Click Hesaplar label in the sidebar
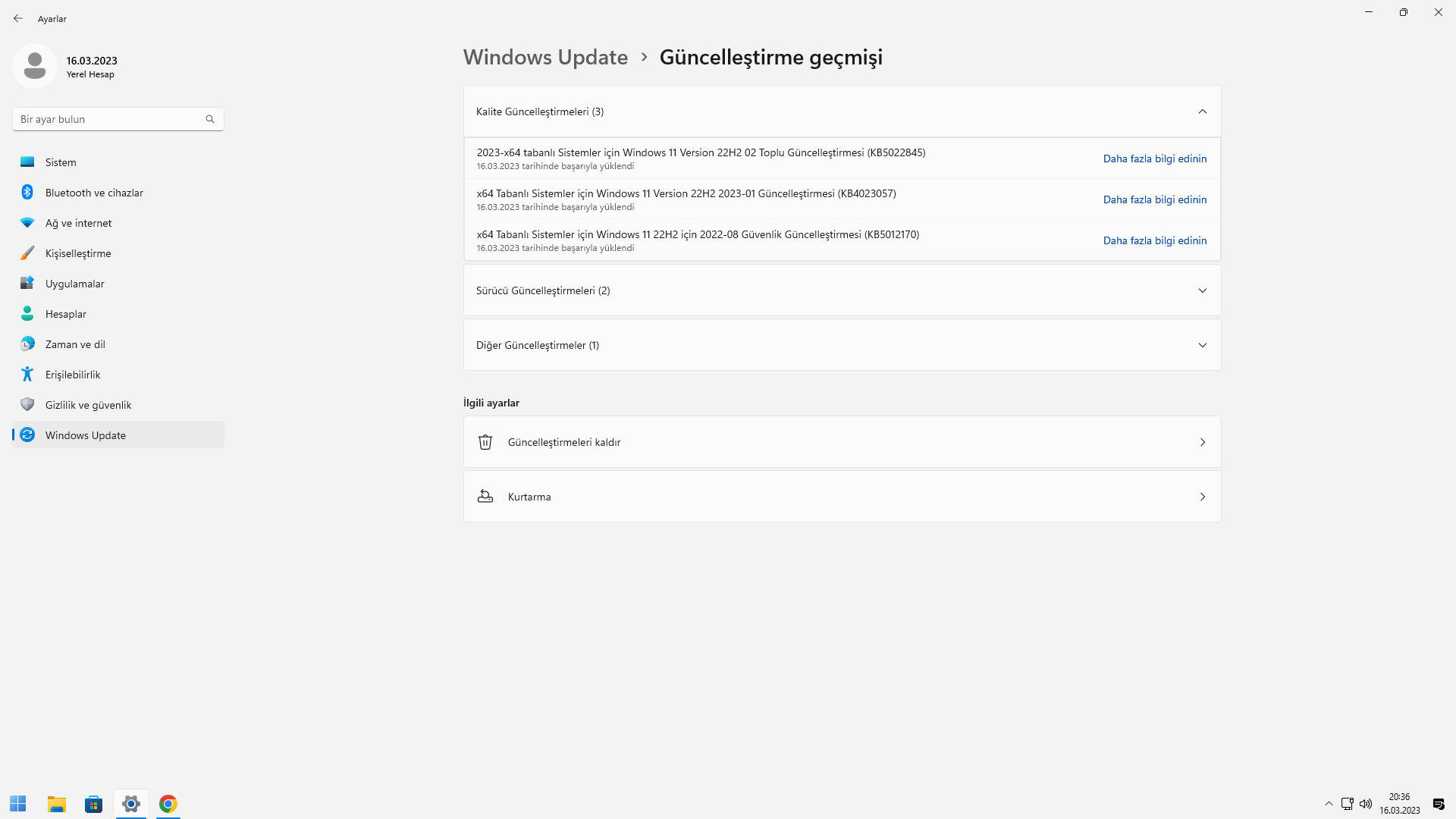The image size is (1456, 819). point(66,314)
